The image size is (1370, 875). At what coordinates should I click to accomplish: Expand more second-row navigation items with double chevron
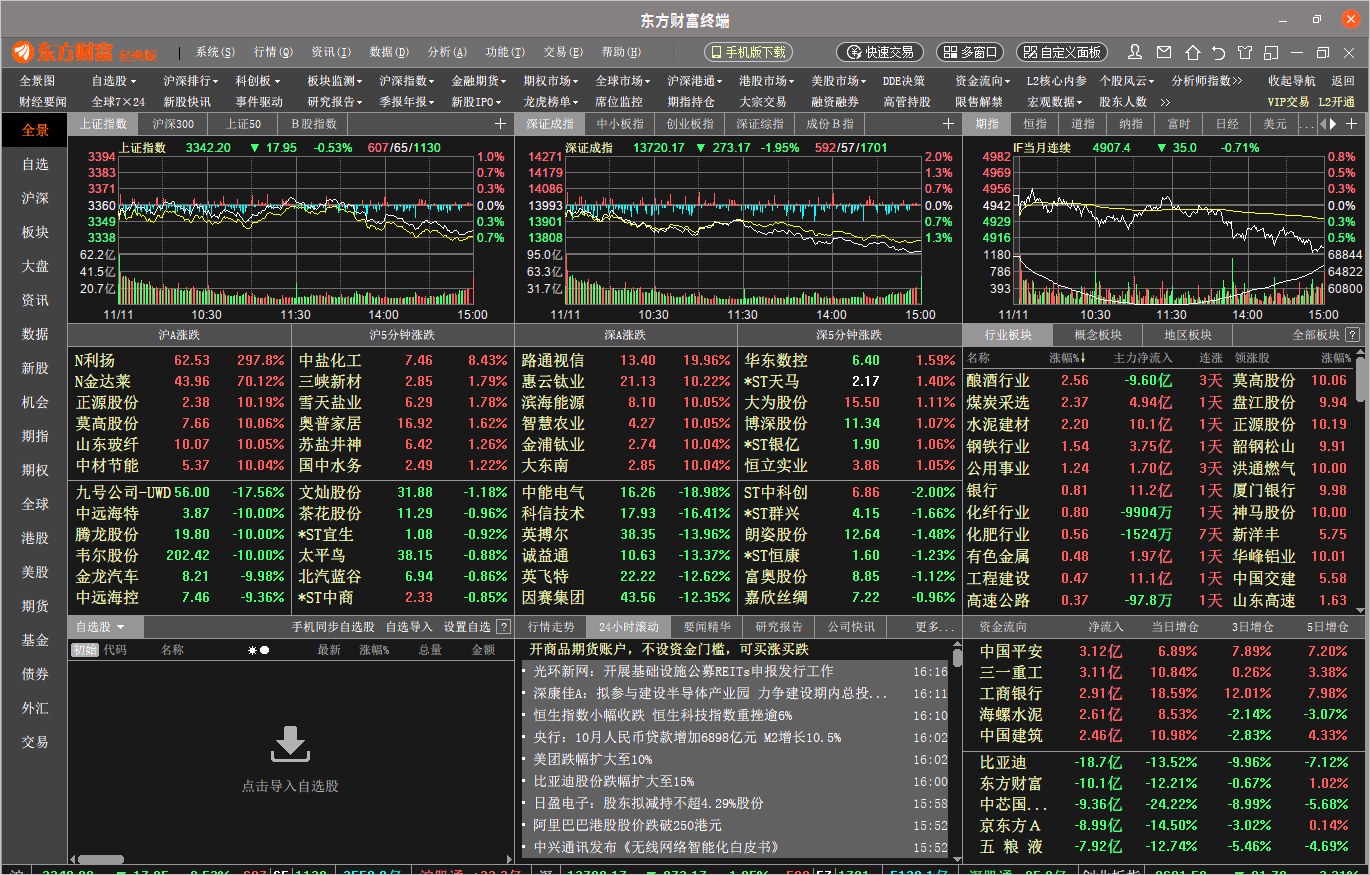pos(1165,102)
